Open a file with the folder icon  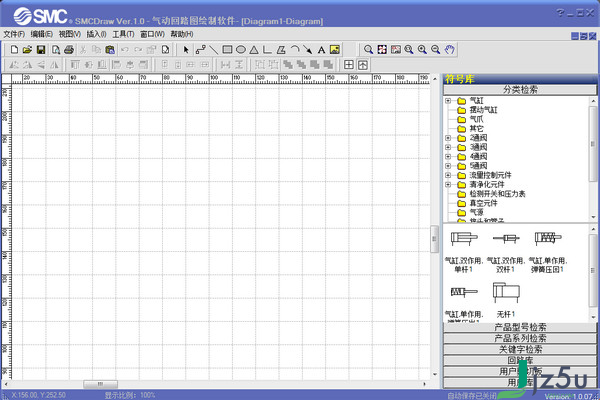pyautogui.click(x=27, y=49)
